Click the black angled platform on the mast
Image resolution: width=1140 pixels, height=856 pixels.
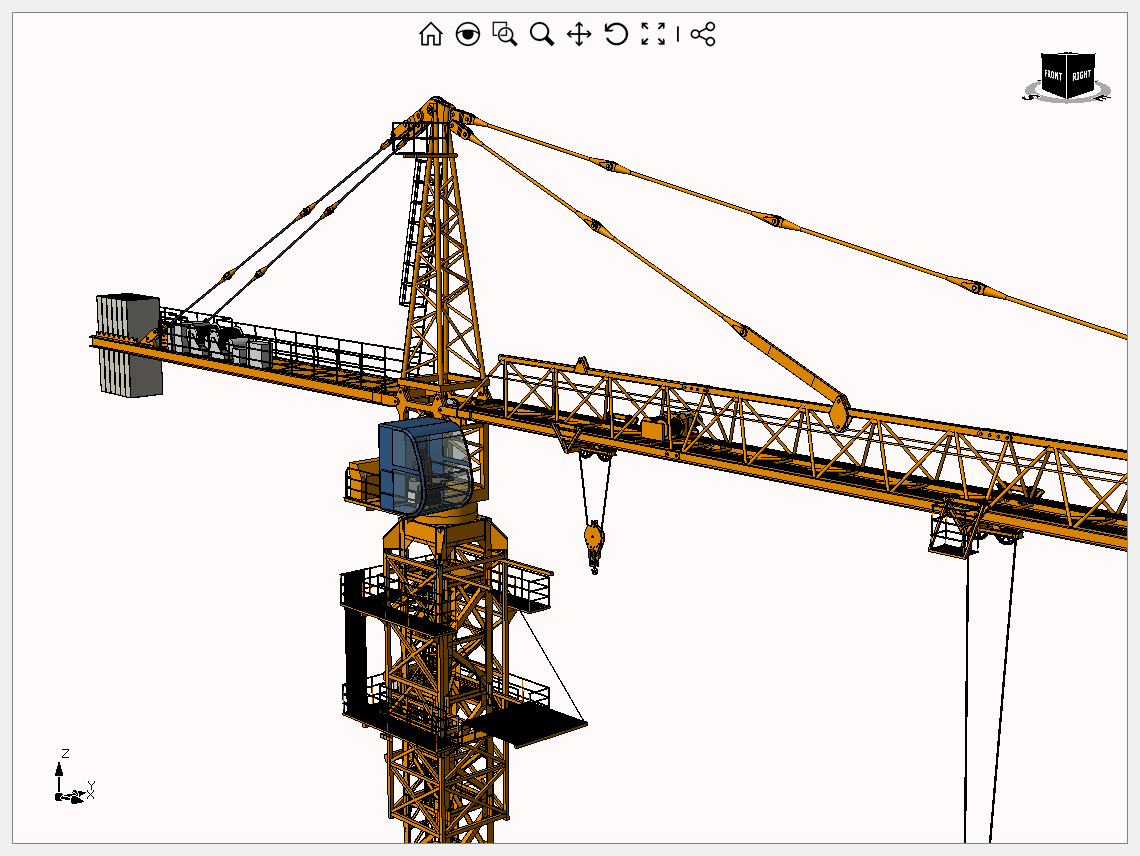528,726
